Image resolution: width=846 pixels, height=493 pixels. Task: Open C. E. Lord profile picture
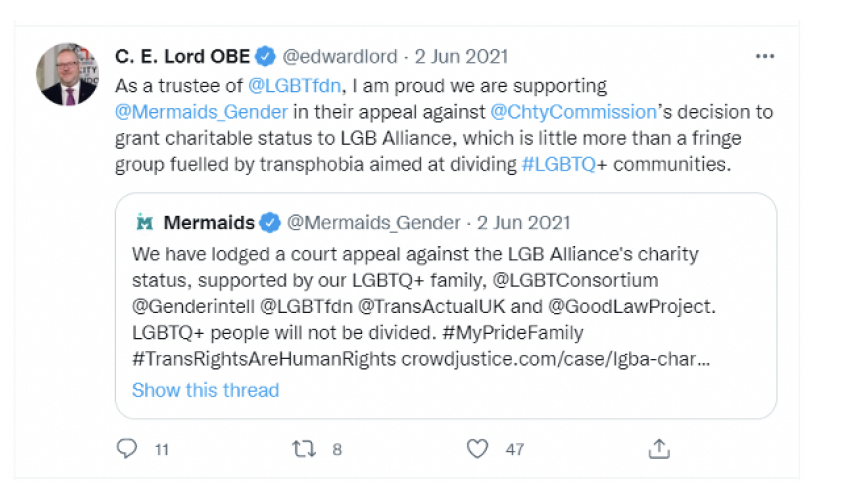pyautogui.click(x=68, y=75)
